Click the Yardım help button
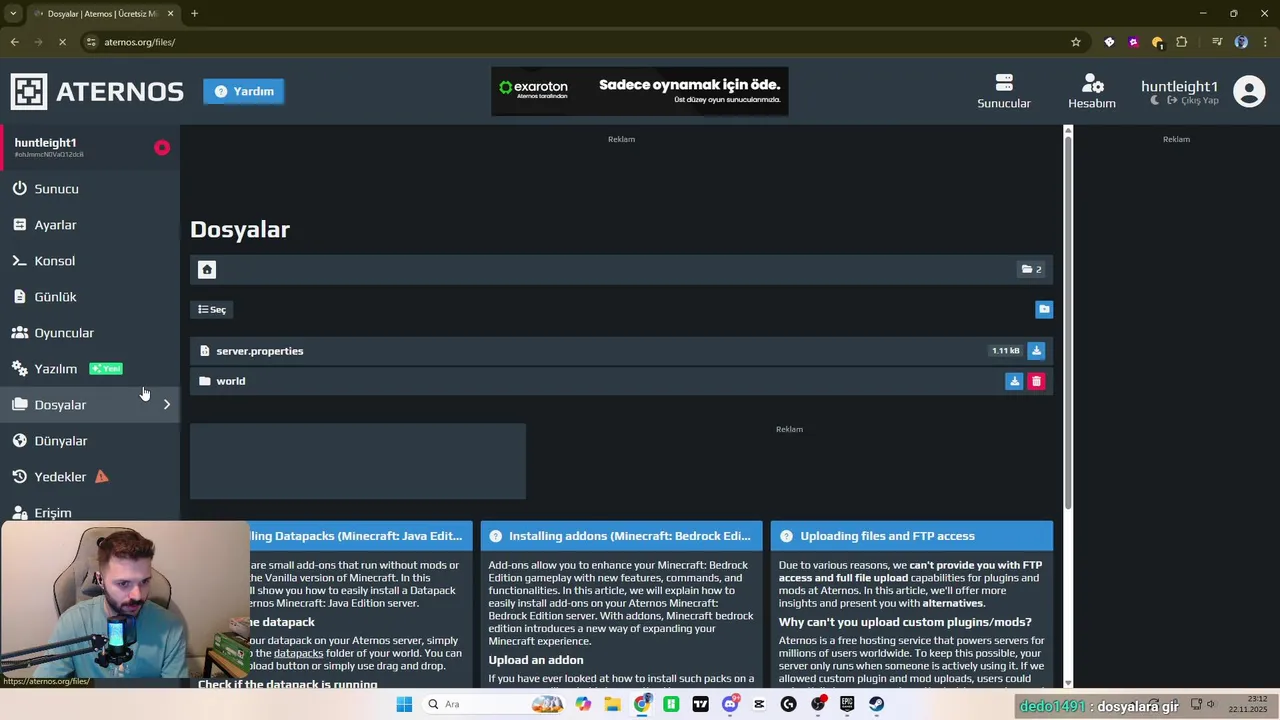This screenshot has width=1280, height=720. click(x=243, y=91)
